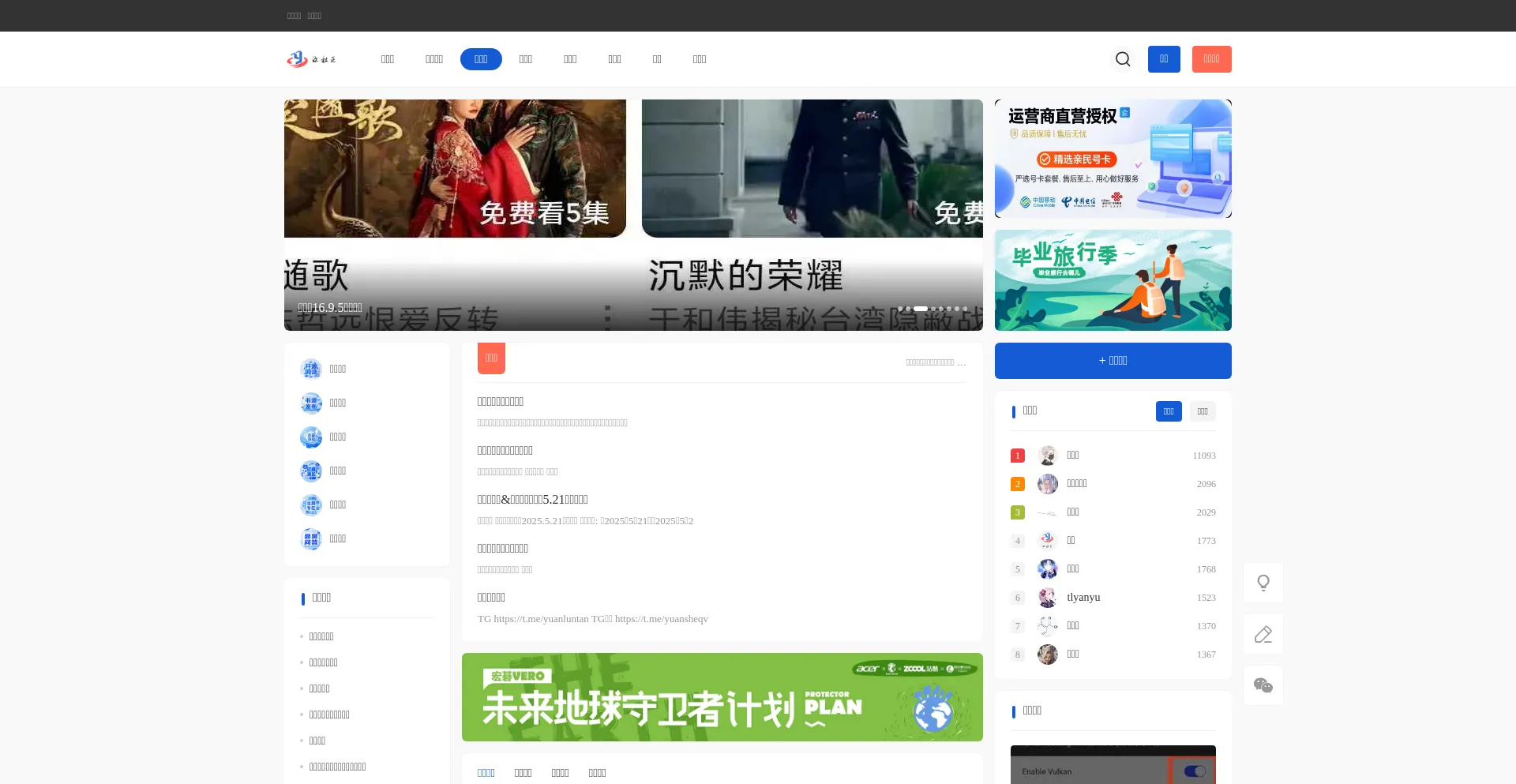Click the lightbulb icon in floating sidebar

1263,583
